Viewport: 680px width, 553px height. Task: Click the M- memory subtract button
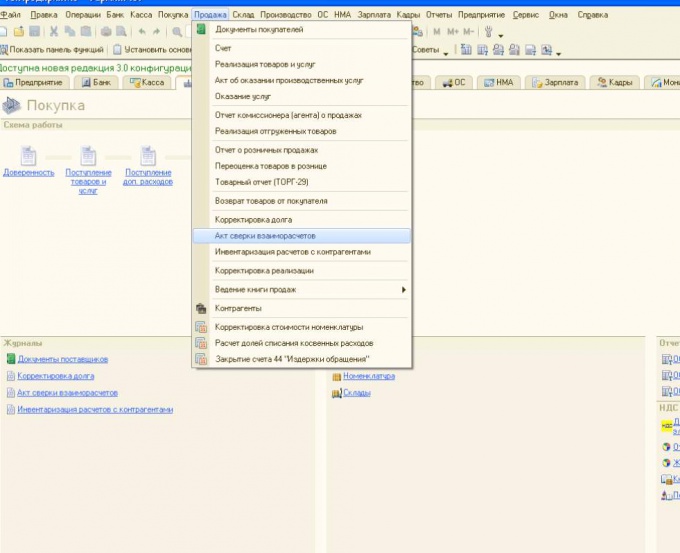point(468,32)
